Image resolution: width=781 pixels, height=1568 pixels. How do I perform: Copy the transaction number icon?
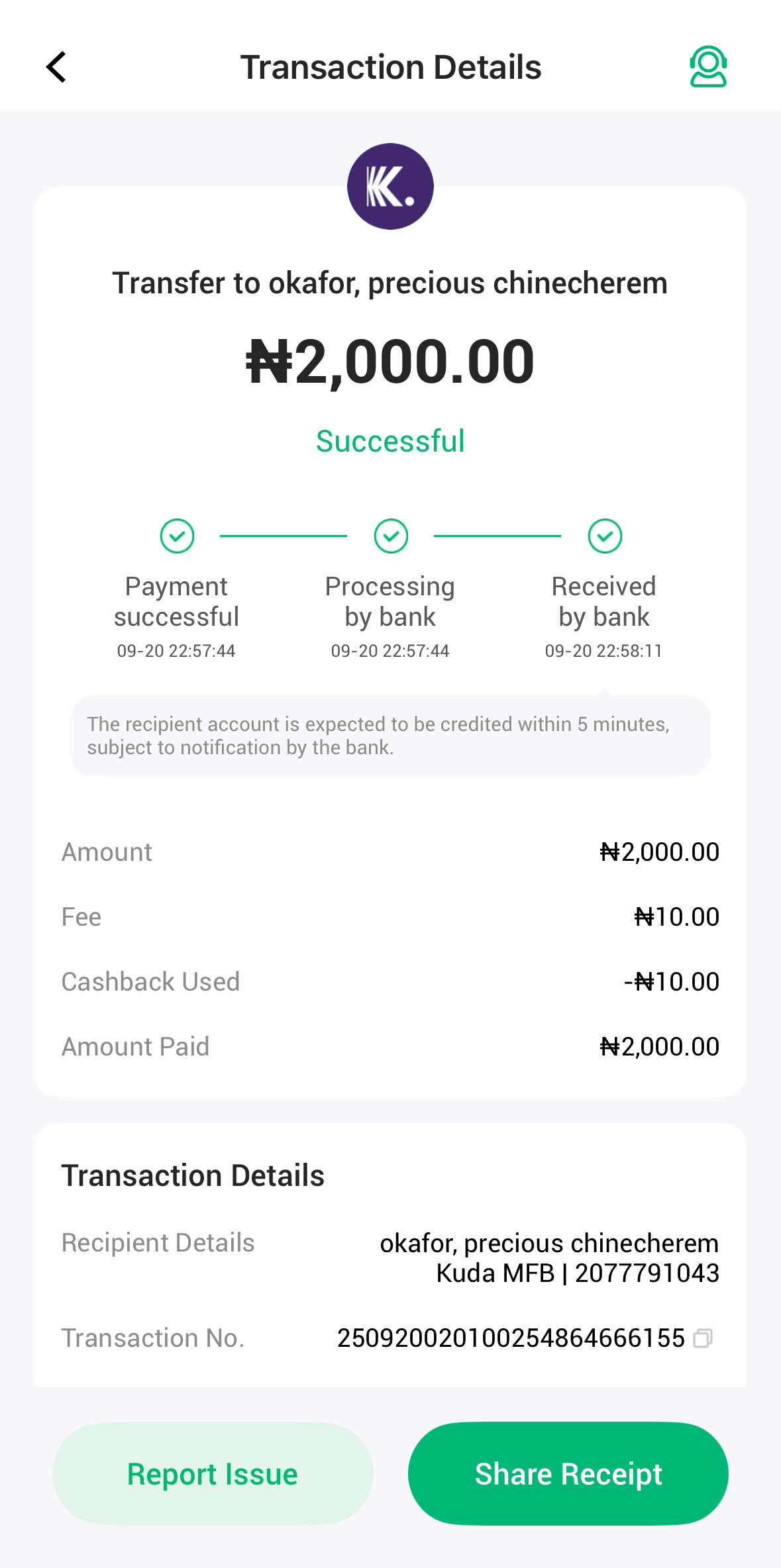pyautogui.click(x=703, y=1338)
